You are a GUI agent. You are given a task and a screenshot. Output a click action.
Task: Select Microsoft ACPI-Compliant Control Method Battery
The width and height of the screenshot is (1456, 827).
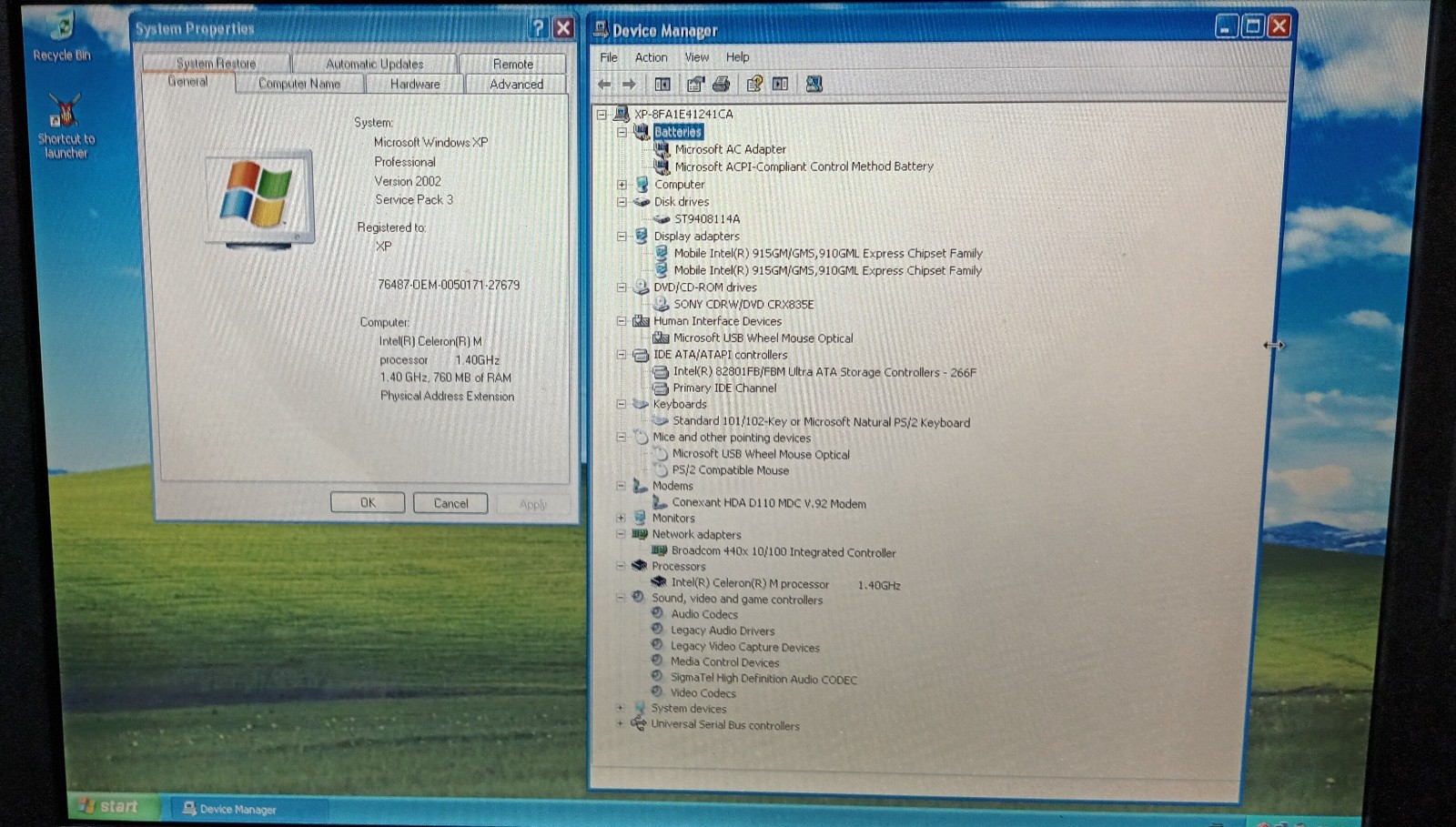pos(804,166)
